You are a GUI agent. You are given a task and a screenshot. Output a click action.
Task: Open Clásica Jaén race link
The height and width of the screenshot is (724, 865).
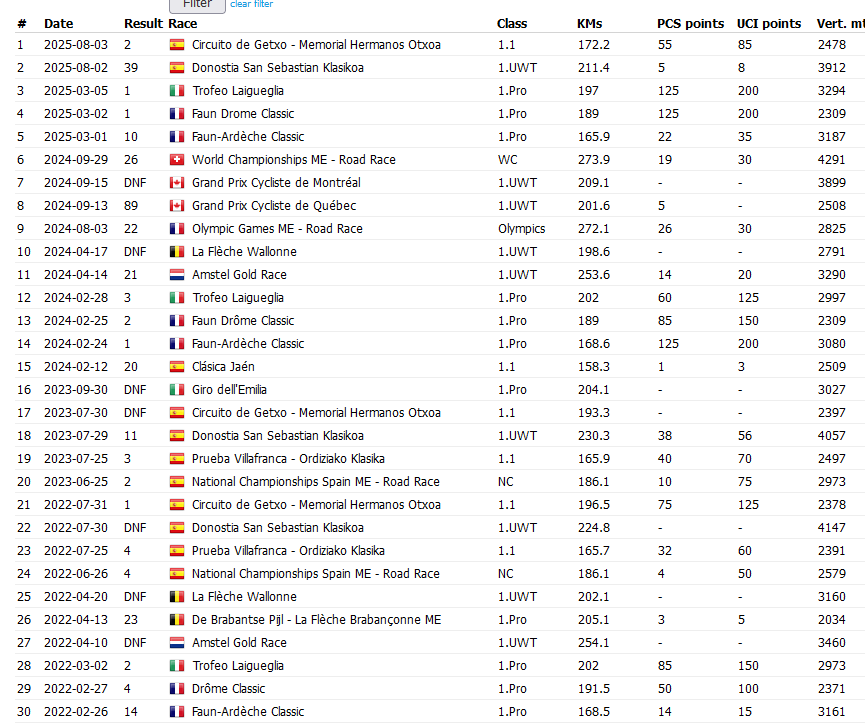pos(223,366)
